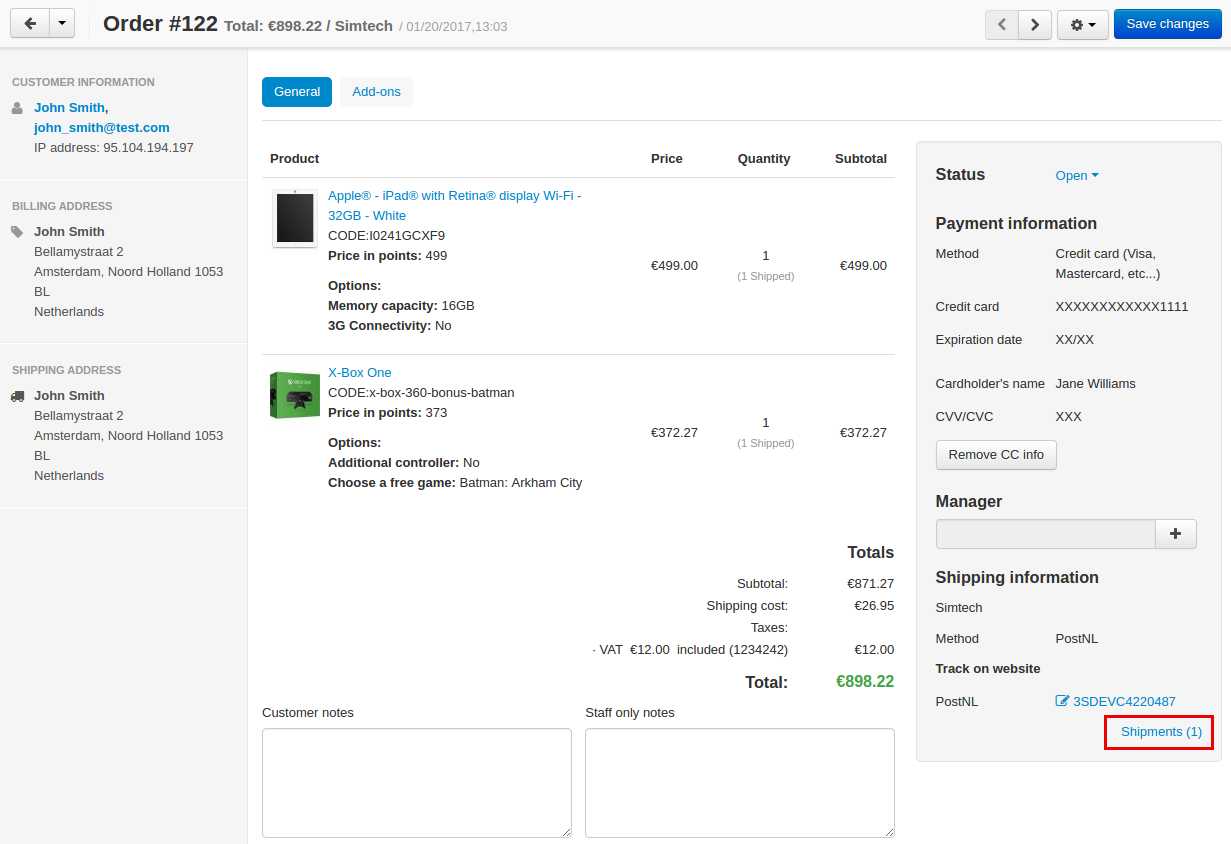1231x844 pixels.
Task: Click the Order #122 heading
Action: (160, 24)
